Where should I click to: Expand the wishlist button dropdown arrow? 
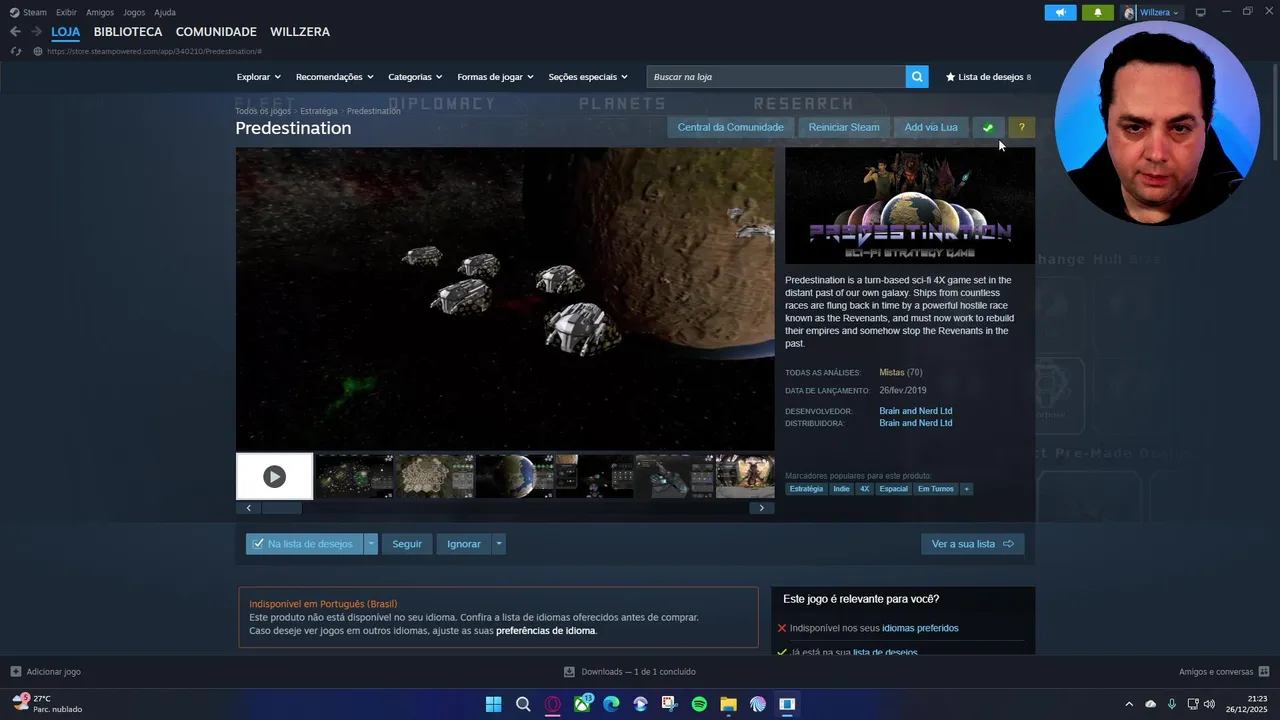click(371, 544)
